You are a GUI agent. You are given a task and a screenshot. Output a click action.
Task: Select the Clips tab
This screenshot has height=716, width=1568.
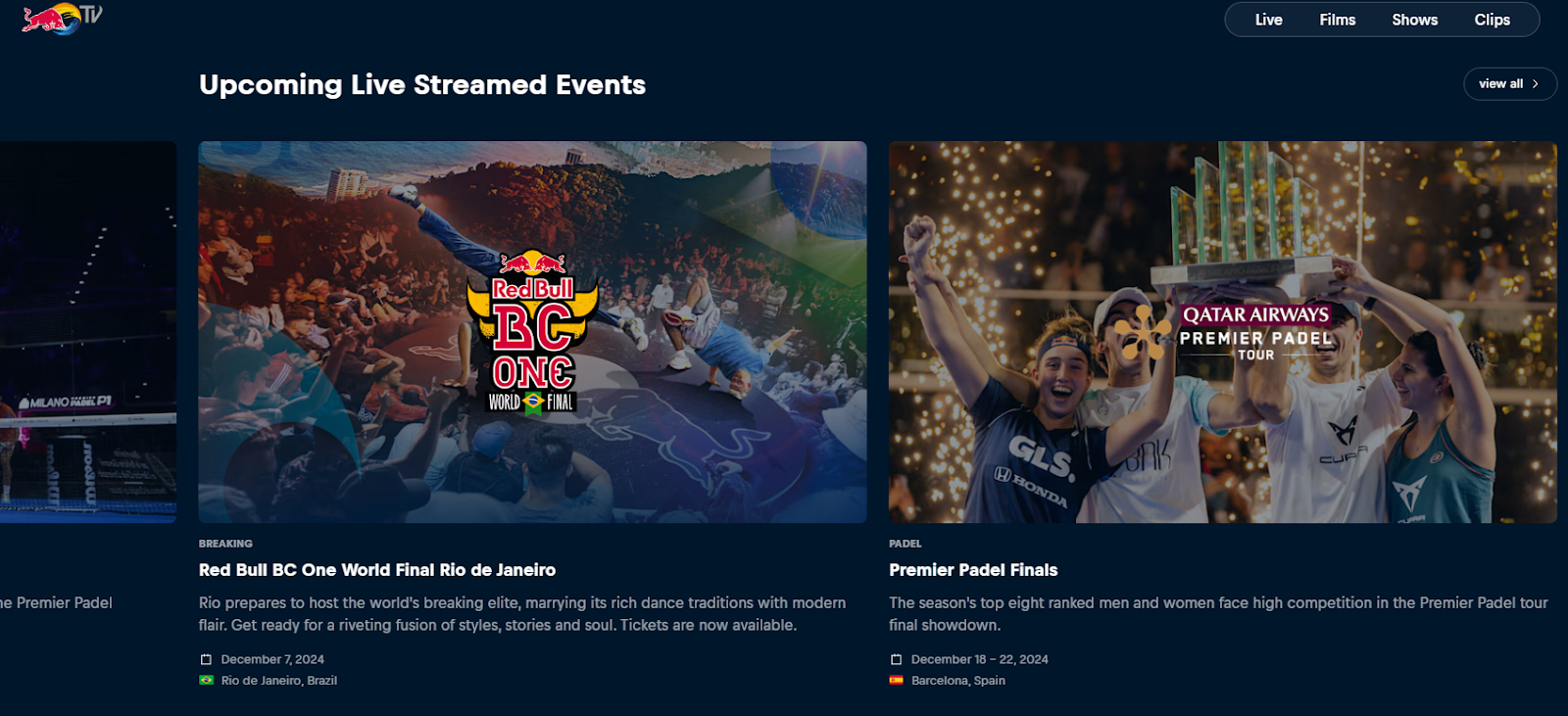tap(1492, 20)
